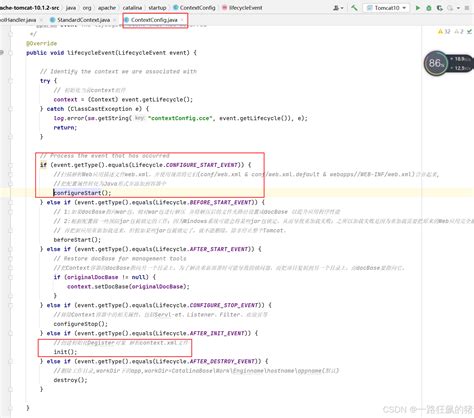Screen dimensions: 474x418
Task: Close the ContextConfig.java tab
Action: point(182,20)
